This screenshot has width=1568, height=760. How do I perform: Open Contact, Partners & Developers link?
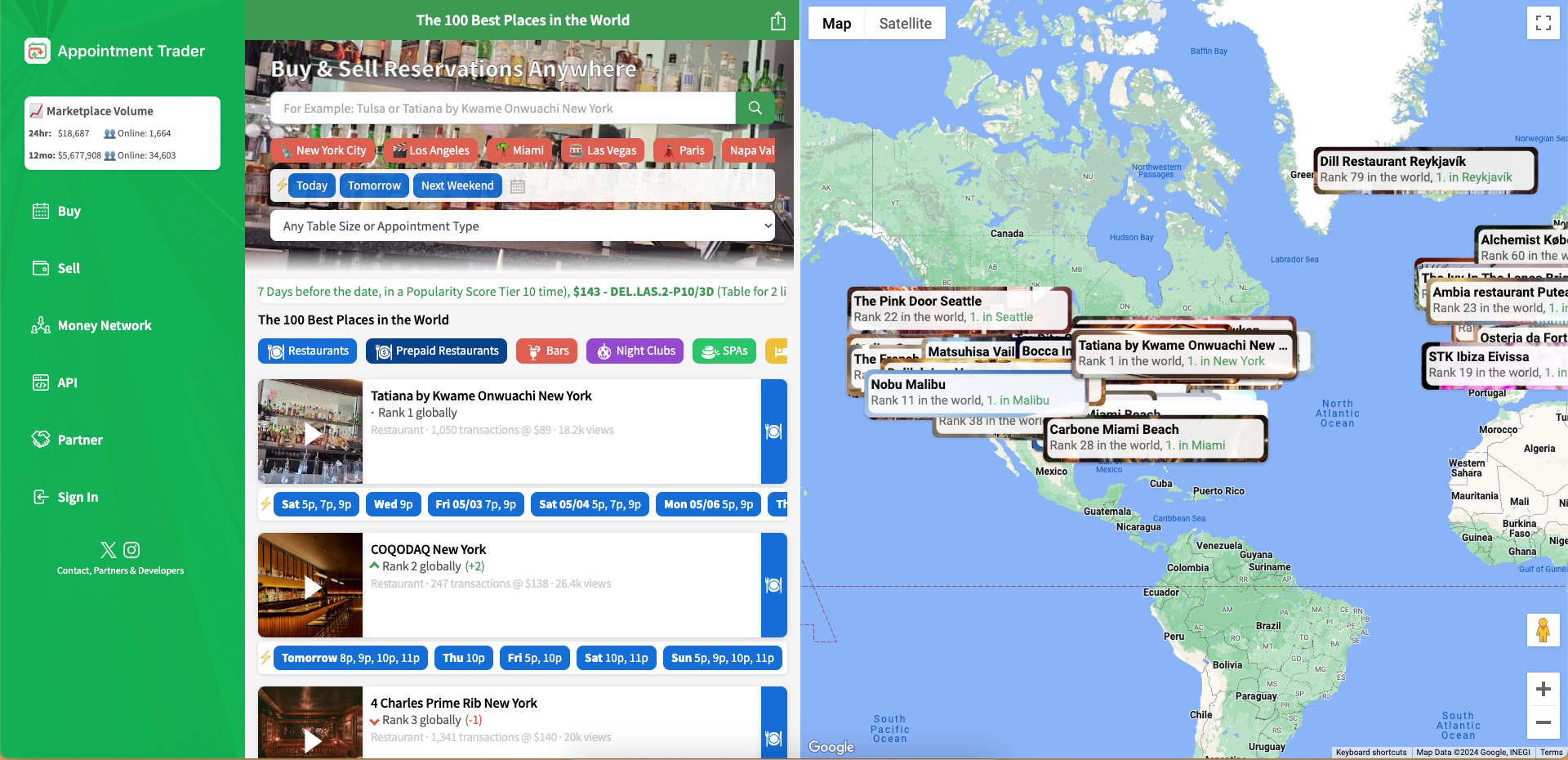pos(121,570)
